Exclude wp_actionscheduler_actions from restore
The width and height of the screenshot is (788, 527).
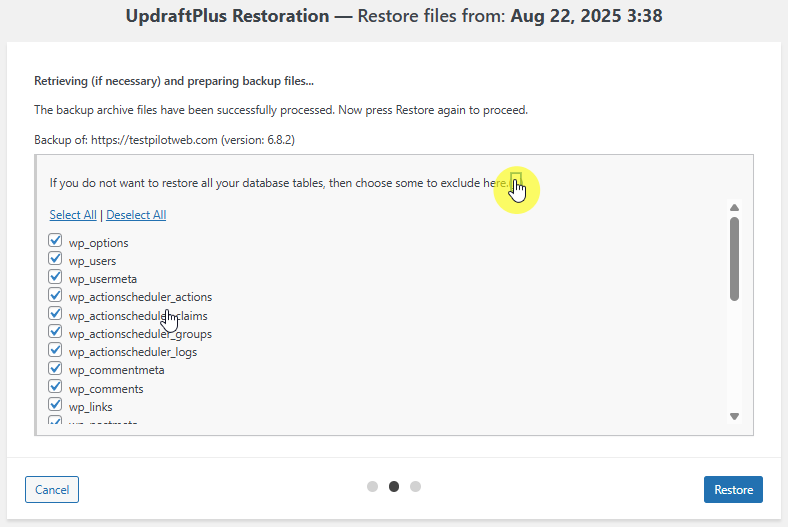[x=55, y=296]
